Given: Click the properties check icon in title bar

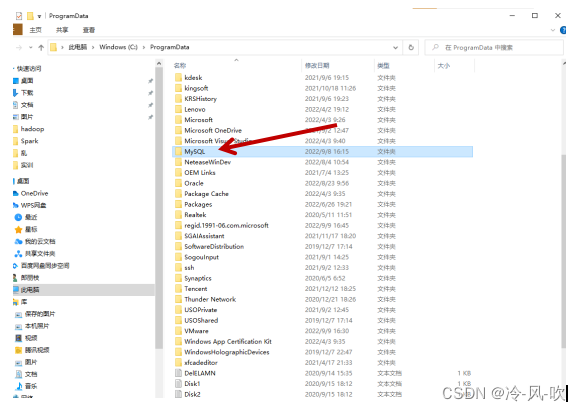Looking at the screenshot, I should click(19, 16).
